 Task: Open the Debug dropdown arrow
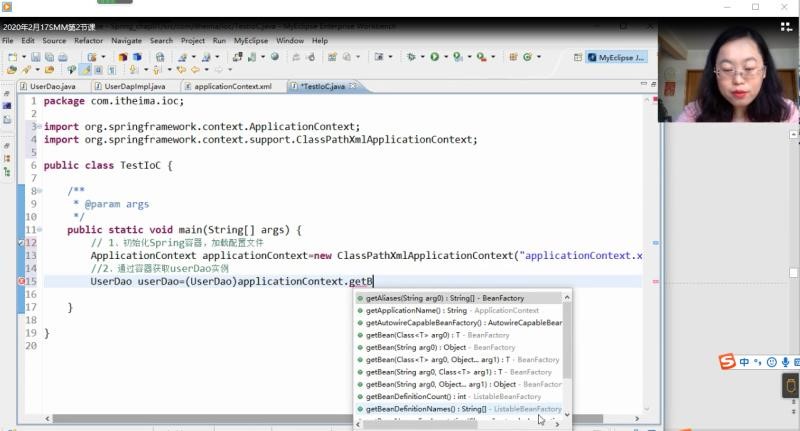pos(422,57)
